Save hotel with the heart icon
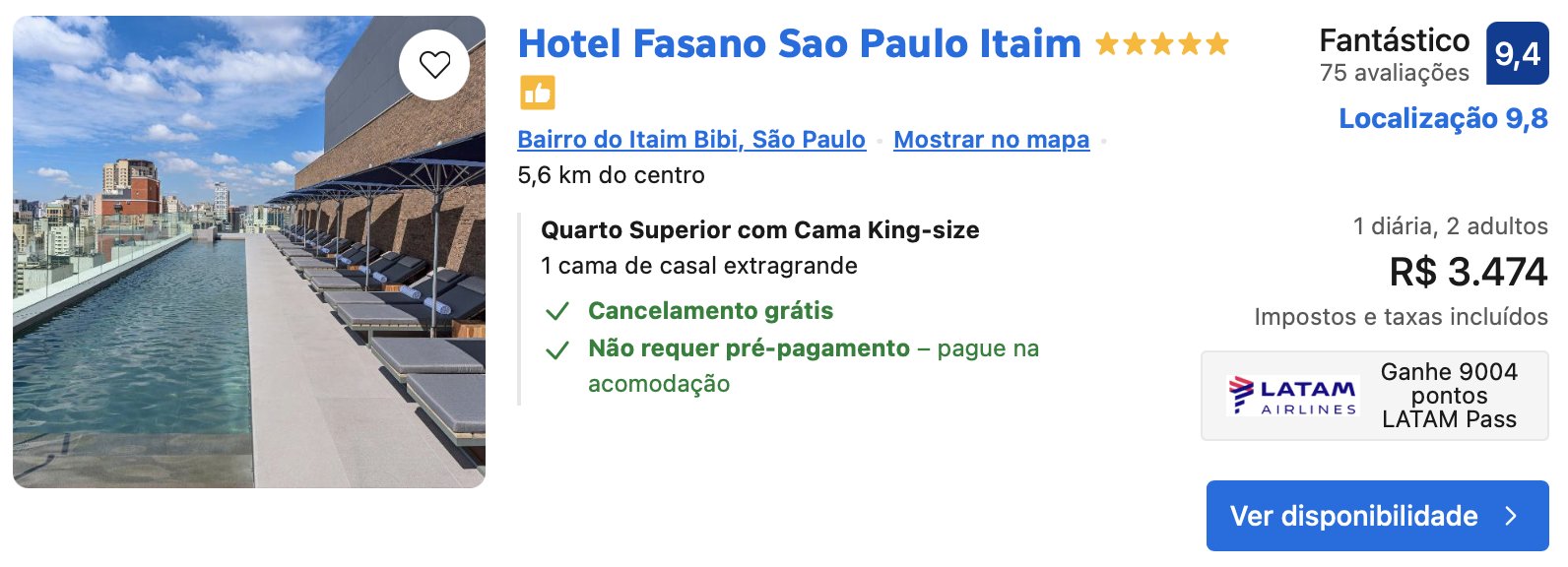Image resolution: width=1568 pixels, height=567 pixels. tap(434, 65)
